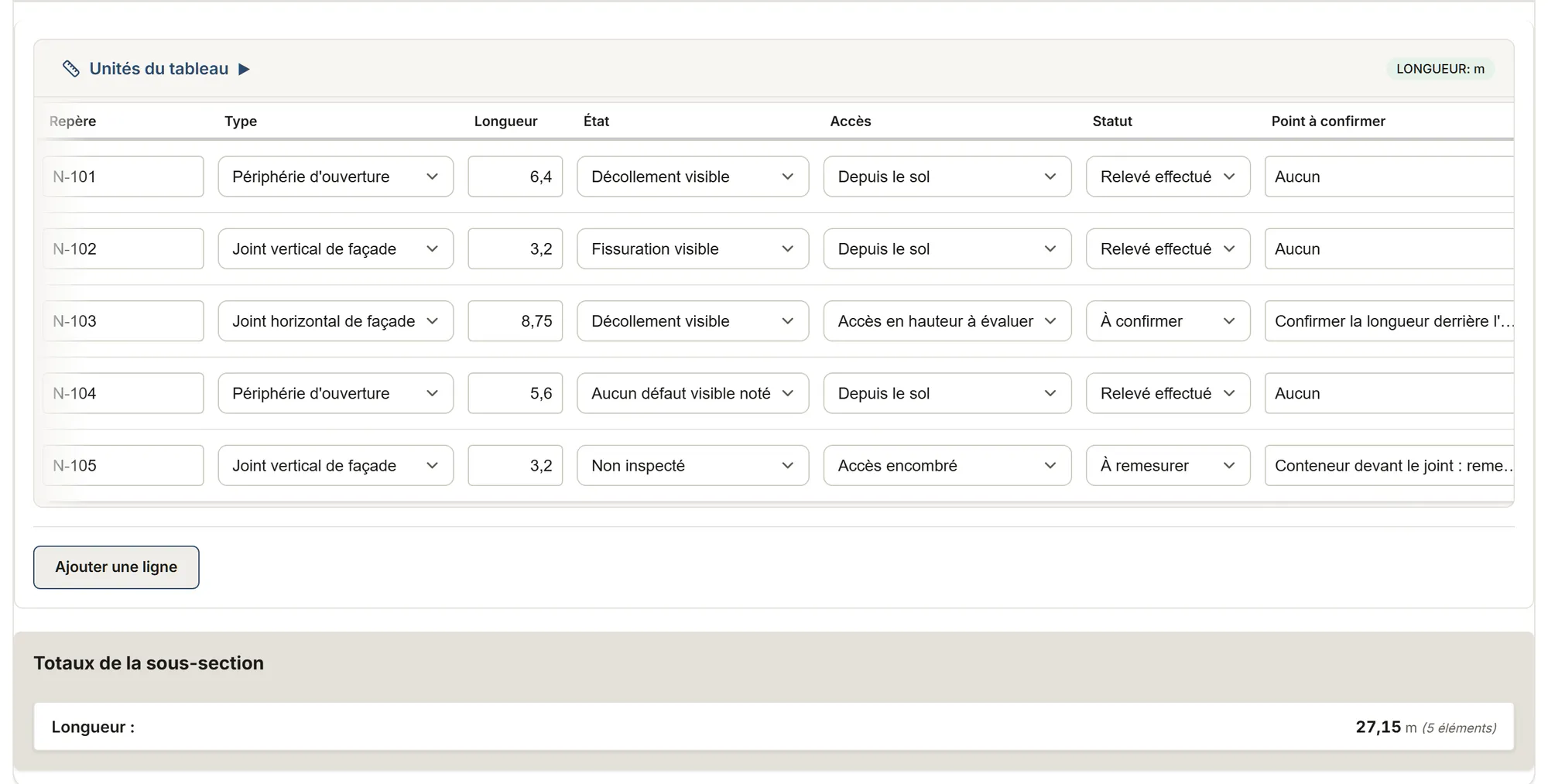This screenshot has width=1548, height=784.
Task: Focus the N-105 Repère field
Action: point(123,465)
